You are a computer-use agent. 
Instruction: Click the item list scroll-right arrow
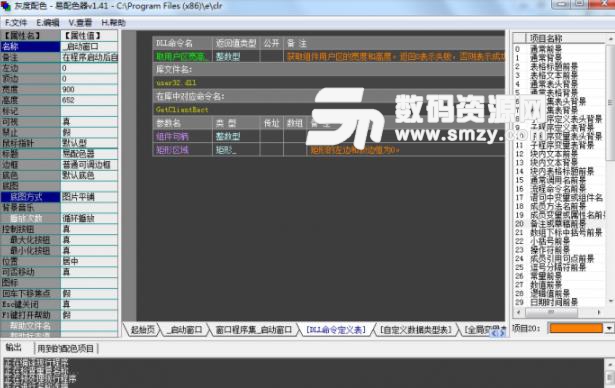click(x=599, y=312)
